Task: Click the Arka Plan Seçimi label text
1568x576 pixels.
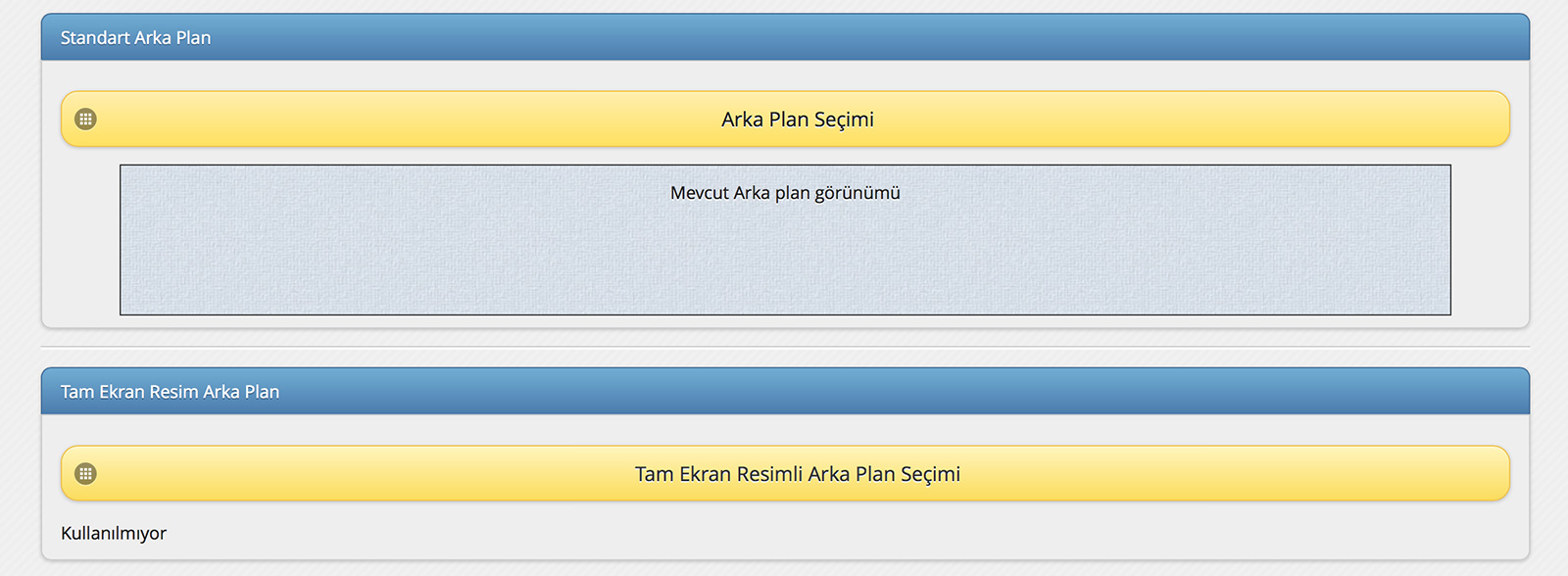Action: tap(798, 120)
